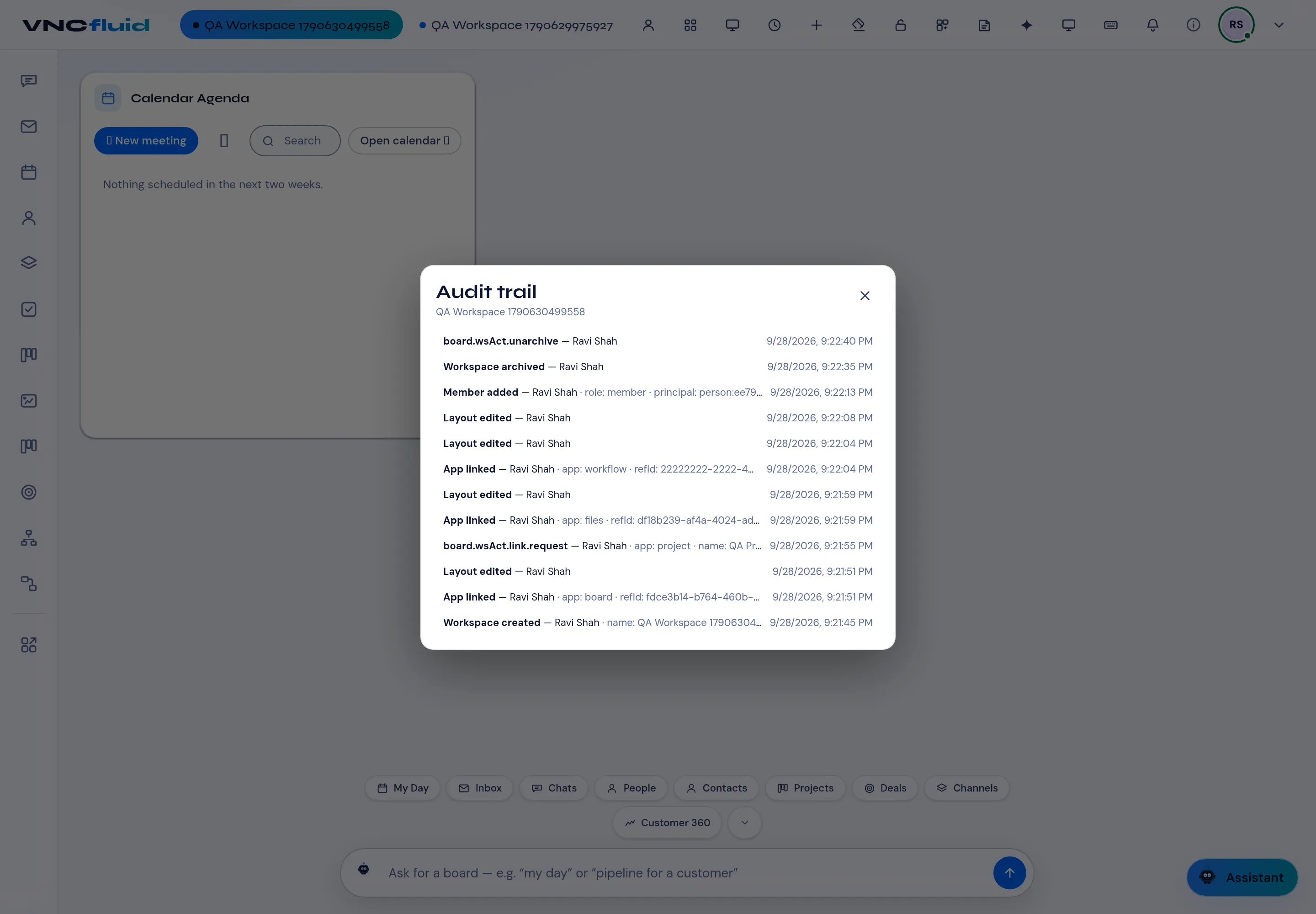Open the stacked layers icon in sidebar
This screenshot has height=914, width=1316.
29,263
